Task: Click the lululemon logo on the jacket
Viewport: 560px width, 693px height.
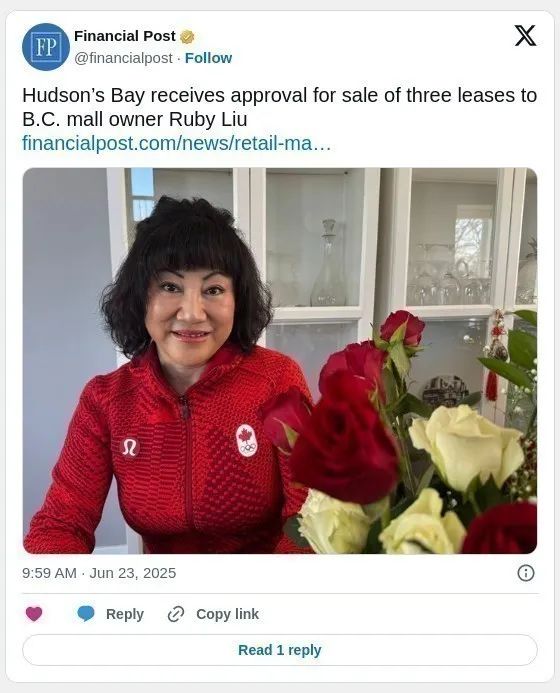Action: (x=130, y=447)
